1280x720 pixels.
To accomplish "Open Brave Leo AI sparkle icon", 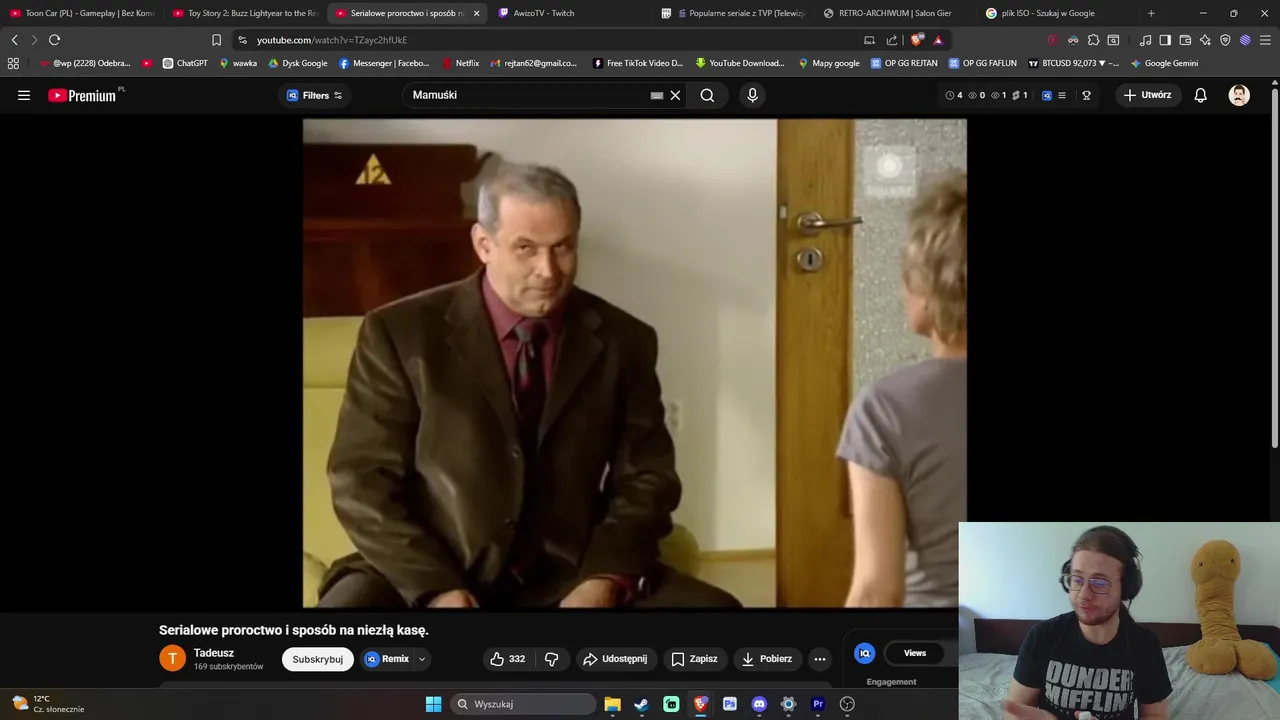I will coord(1205,40).
